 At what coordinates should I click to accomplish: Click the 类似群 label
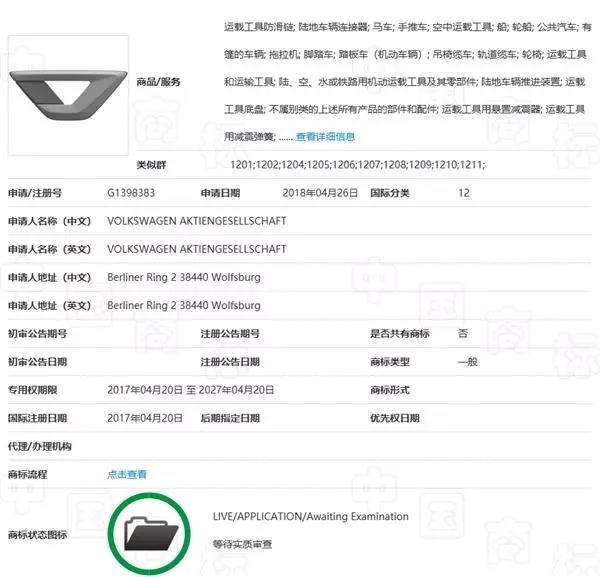[151, 165]
